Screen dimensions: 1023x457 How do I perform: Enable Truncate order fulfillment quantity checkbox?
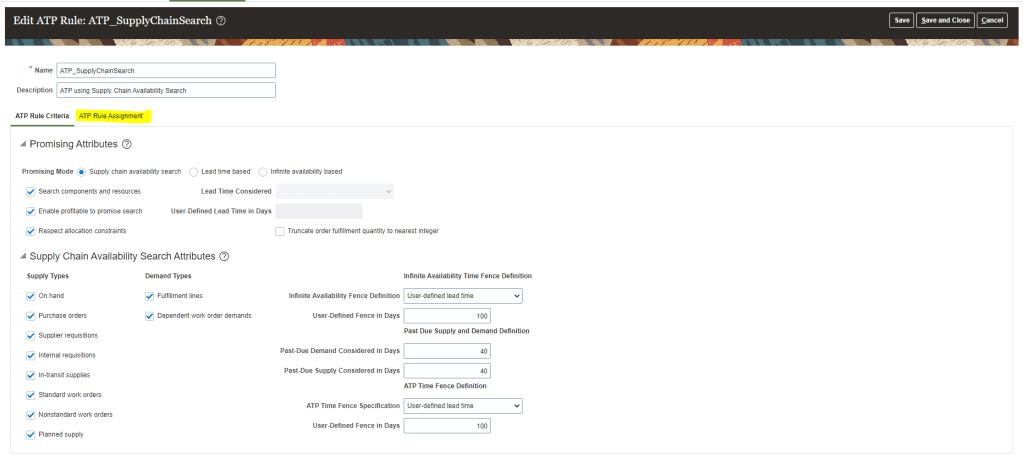[x=279, y=231]
